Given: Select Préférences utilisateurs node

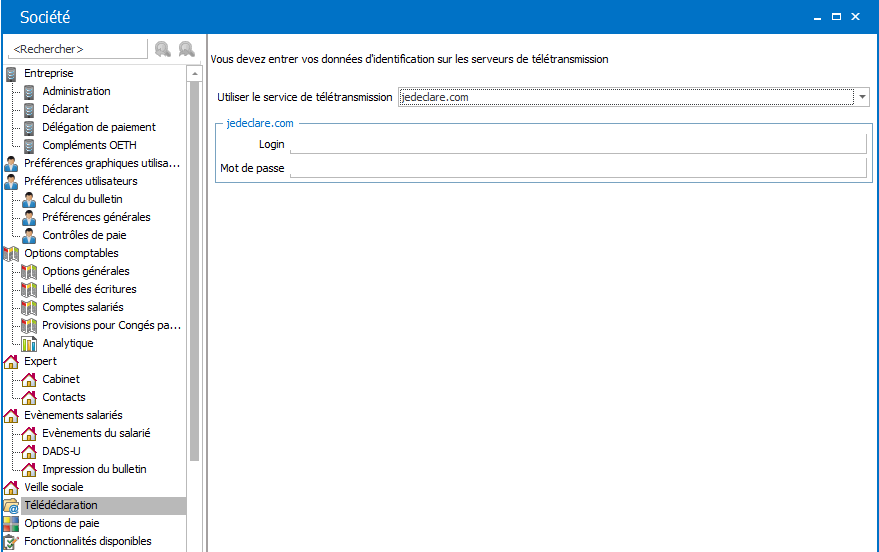Looking at the screenshot, I should [81, 181].
